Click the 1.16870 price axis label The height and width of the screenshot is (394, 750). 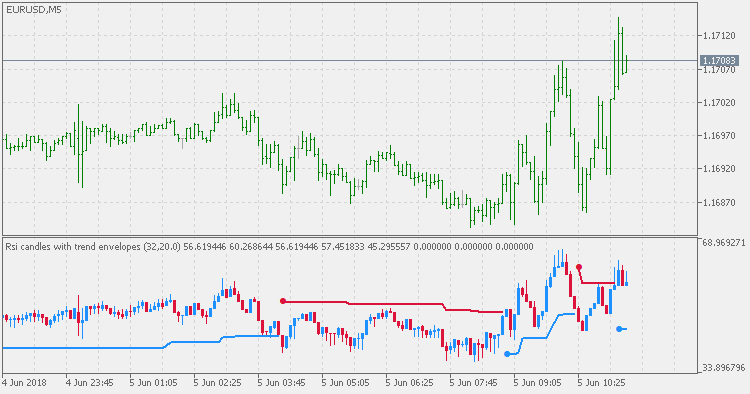[719, 203]
